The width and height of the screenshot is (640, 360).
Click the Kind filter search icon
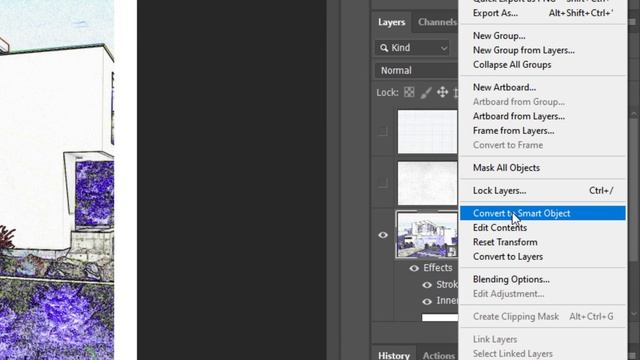384,48
